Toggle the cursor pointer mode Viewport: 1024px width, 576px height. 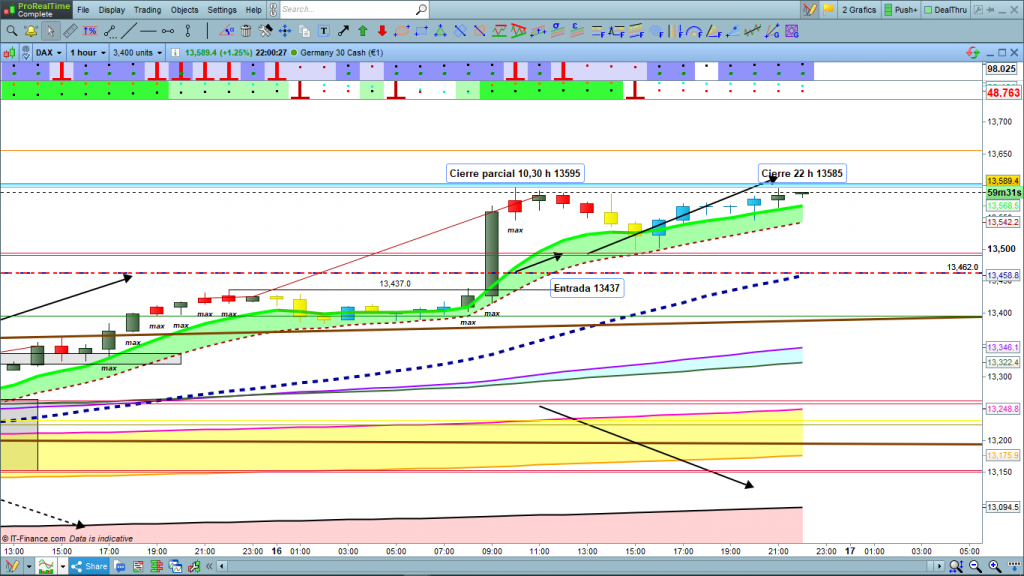point(49,31)
